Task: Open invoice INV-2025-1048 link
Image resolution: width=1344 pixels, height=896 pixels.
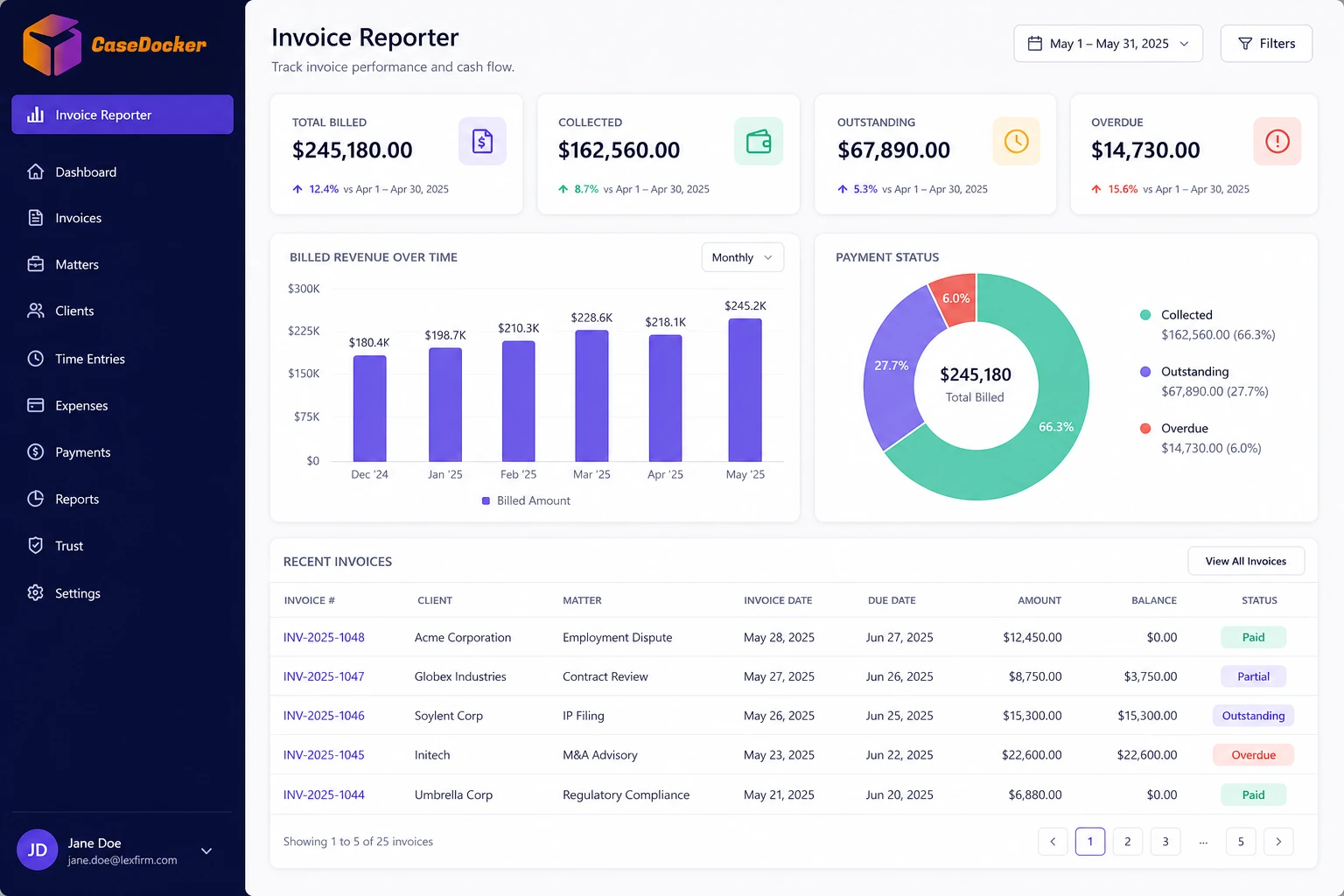Action: (324, 637)
